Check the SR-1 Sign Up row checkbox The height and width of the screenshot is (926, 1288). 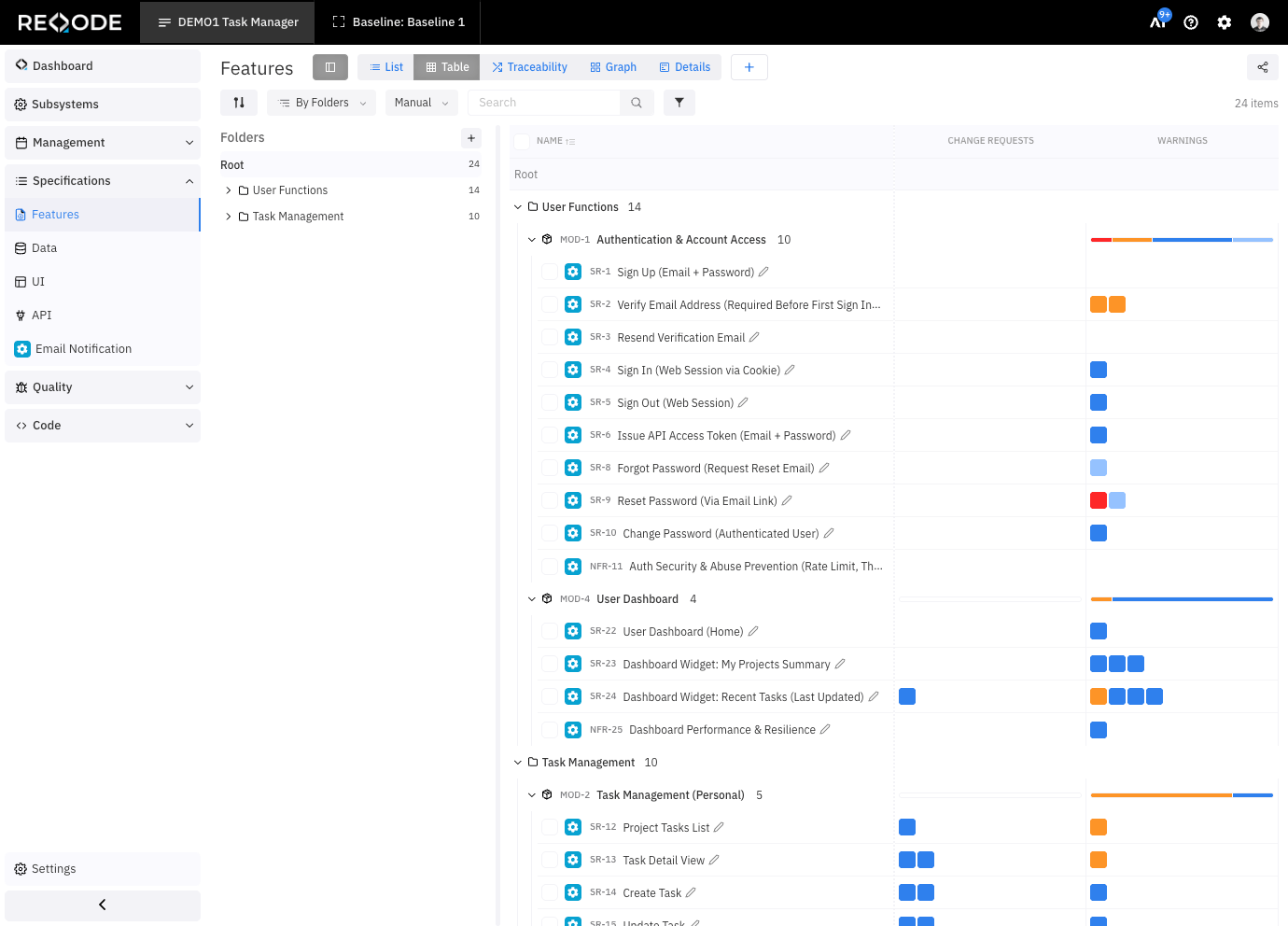[x=550, y=272]
